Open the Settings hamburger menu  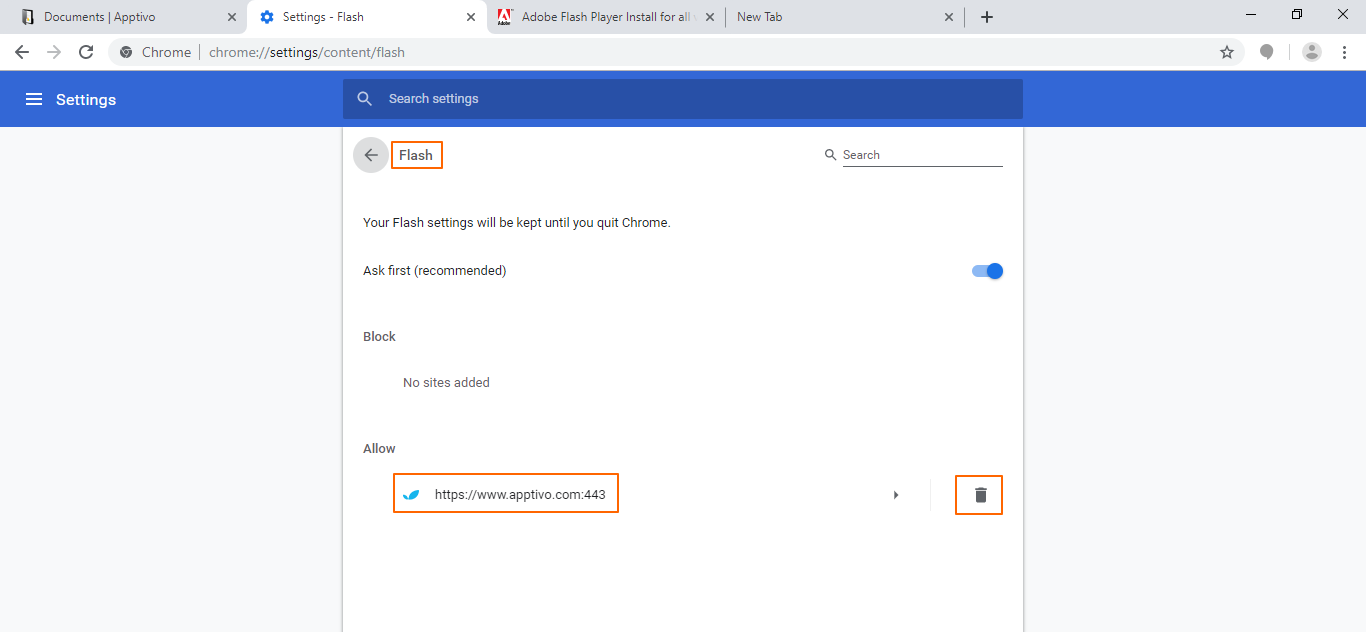(x=34, y=99)
